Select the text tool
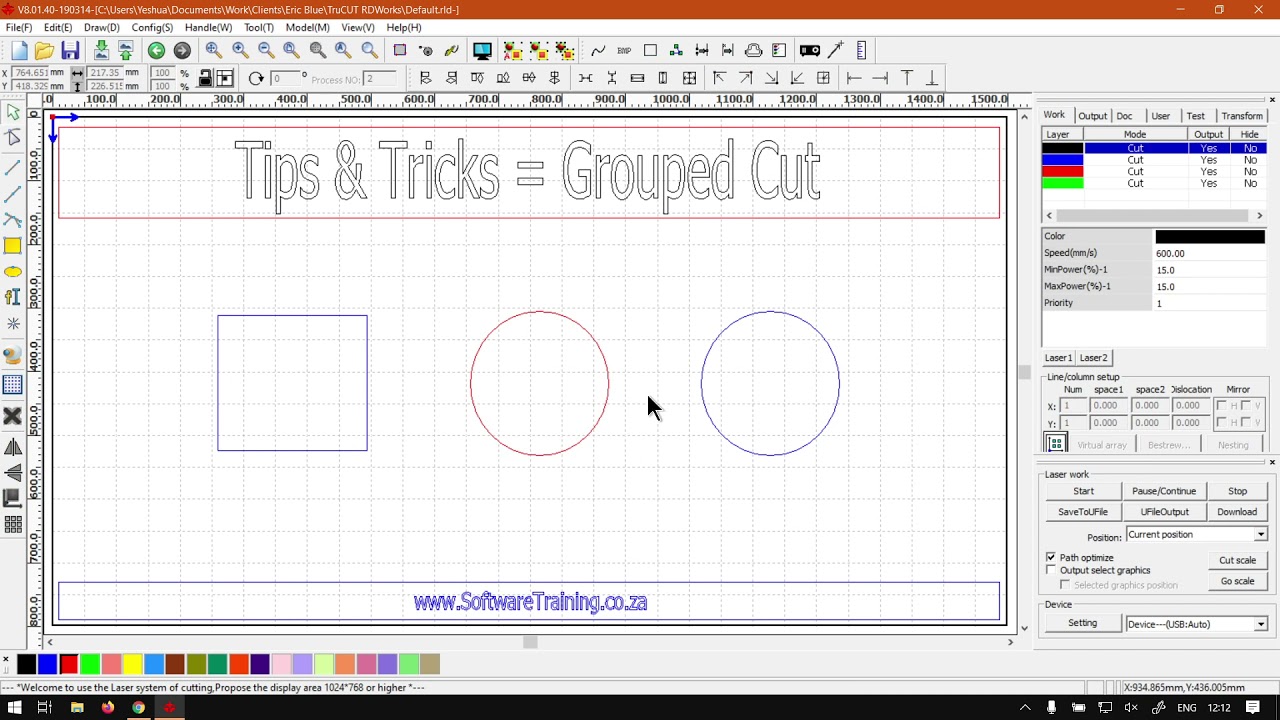 click(13, 297)
